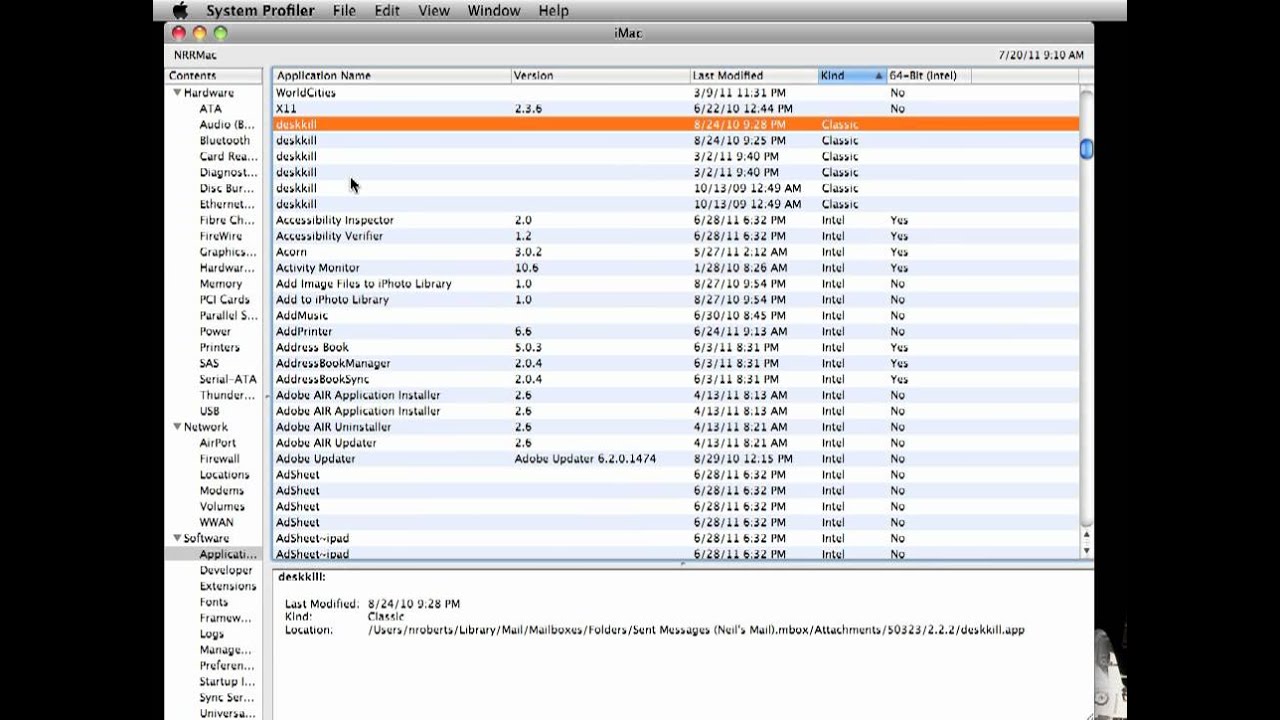
Task: Click the scroll down arrow
Action: (x=1086, y=550)
